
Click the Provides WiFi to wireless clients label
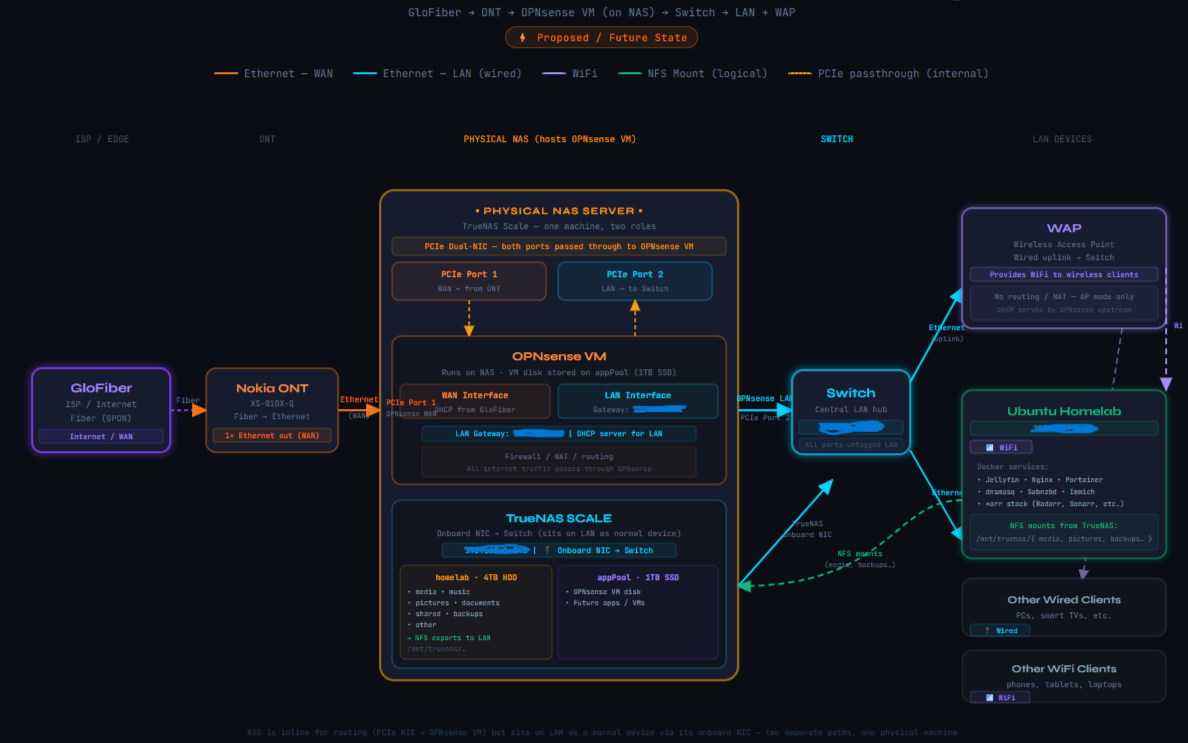click(1064, 274)
